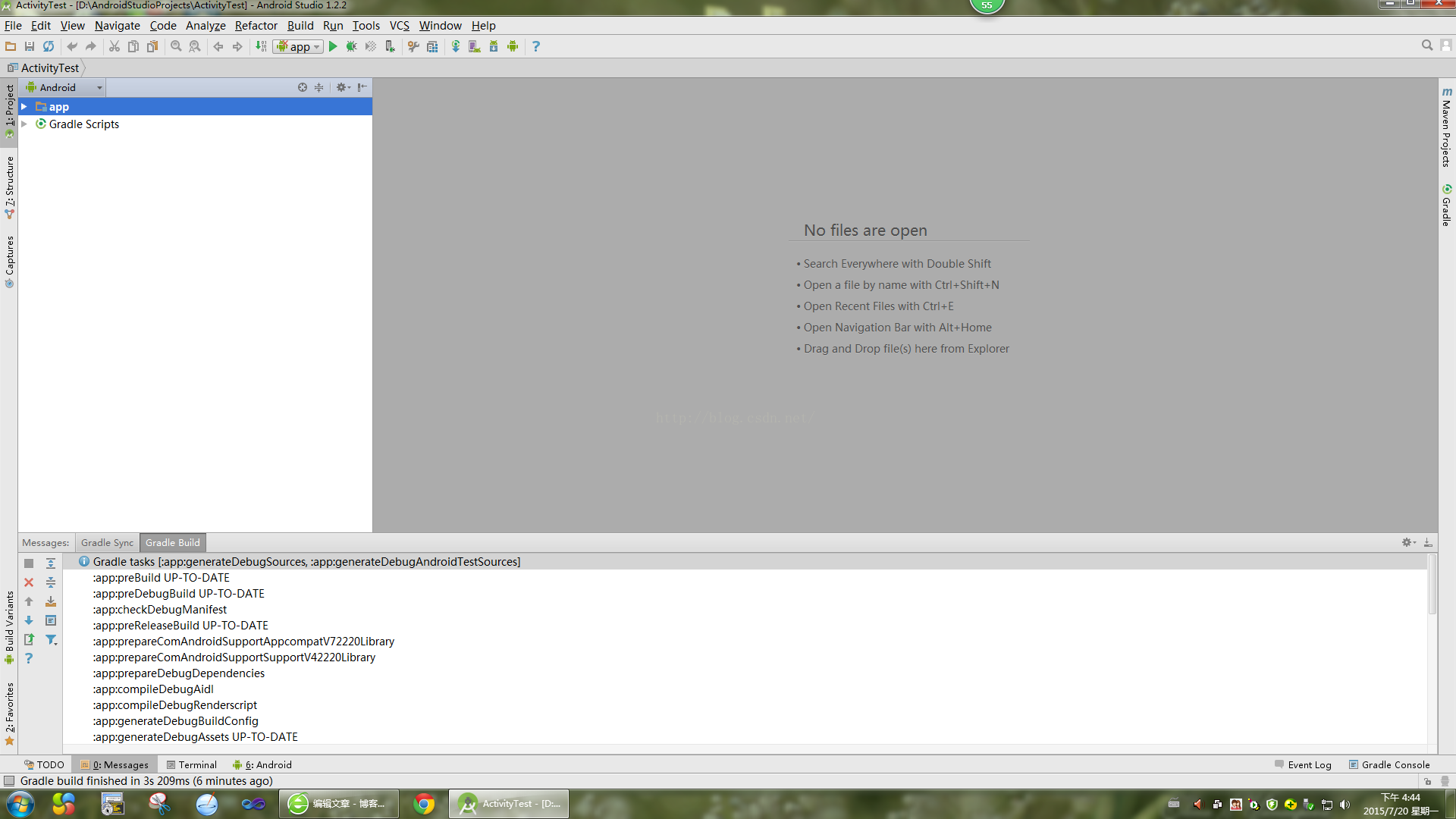Click the Cut scissors icon

[x=115, y=46]
